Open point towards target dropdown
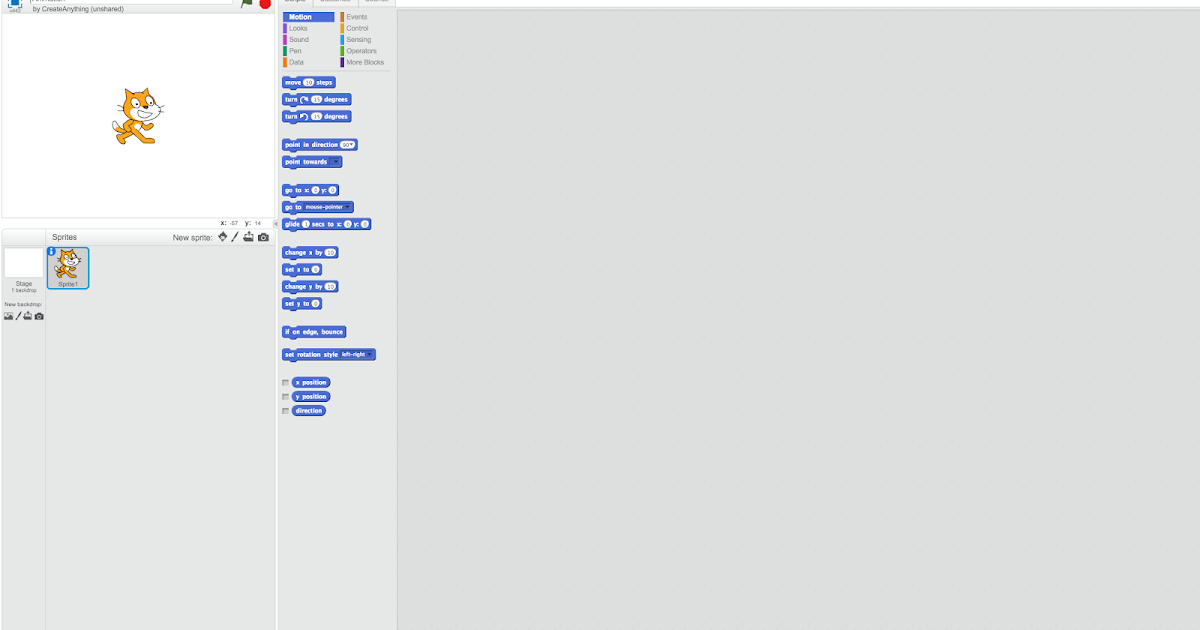Screen dimensions: 1200x630 point(335,162)
